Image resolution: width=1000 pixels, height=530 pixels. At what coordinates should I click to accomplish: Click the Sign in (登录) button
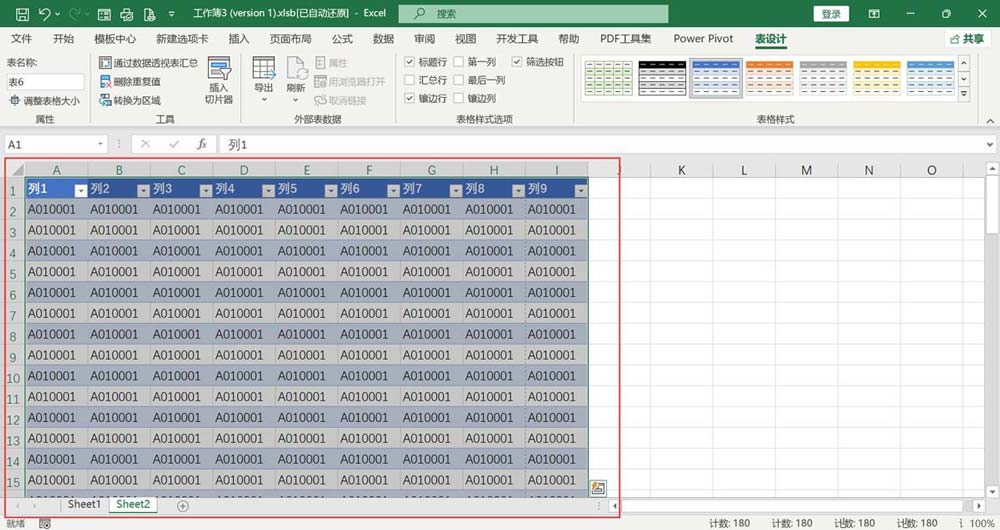coord(831,14)
